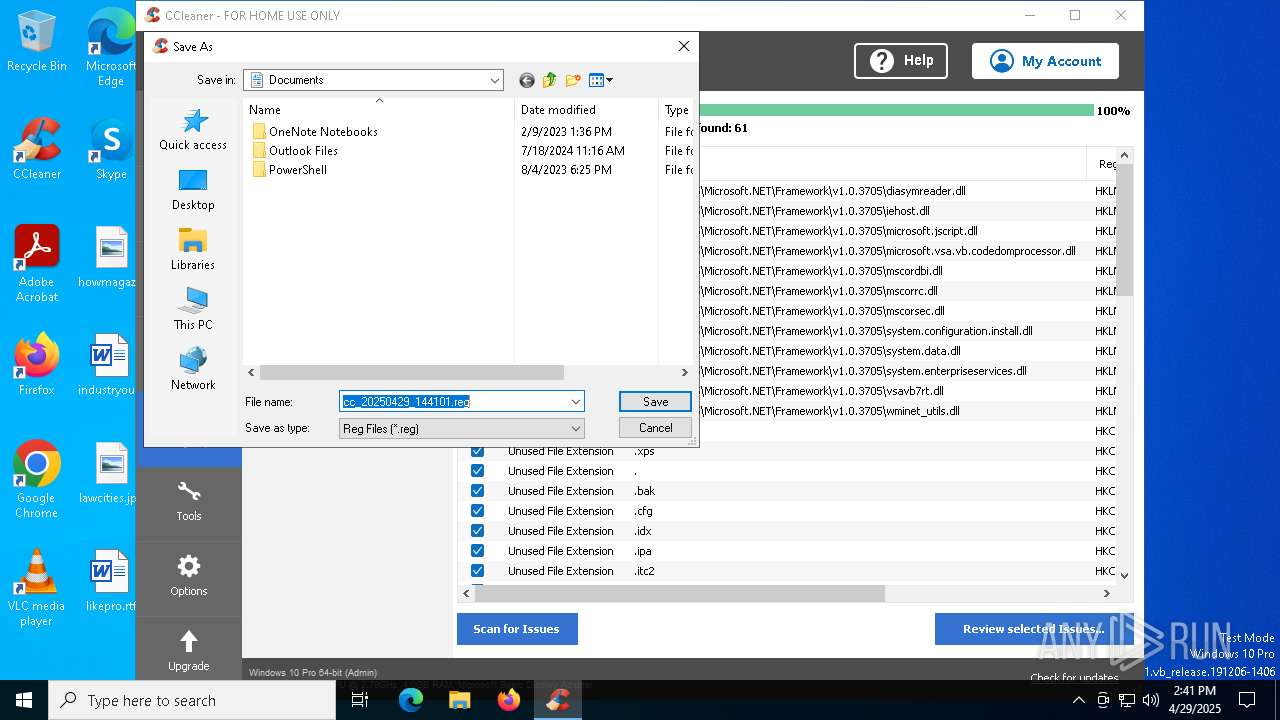Open the Google Chrome desktop shortcut
The height and width of the screenshot is (720, 1280).
[37, 480]
